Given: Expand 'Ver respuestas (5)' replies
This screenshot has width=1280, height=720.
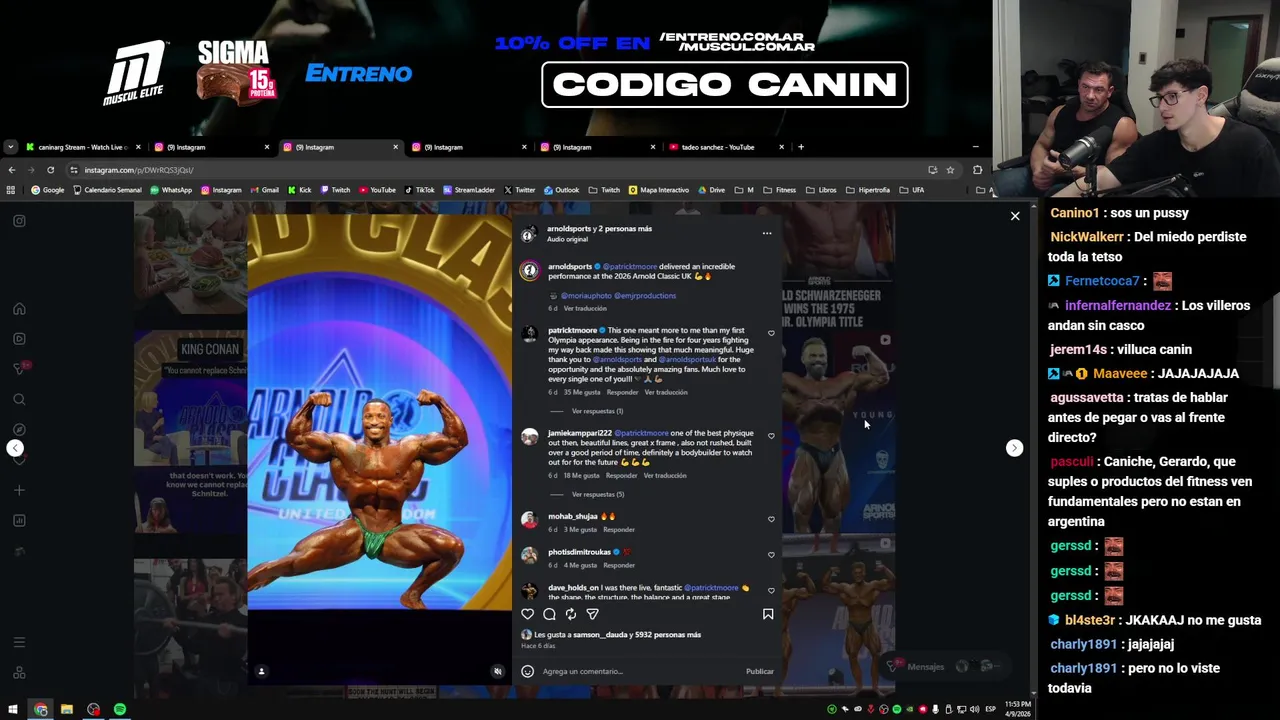Looking at the screenshot, I should (x=597, y=494).
